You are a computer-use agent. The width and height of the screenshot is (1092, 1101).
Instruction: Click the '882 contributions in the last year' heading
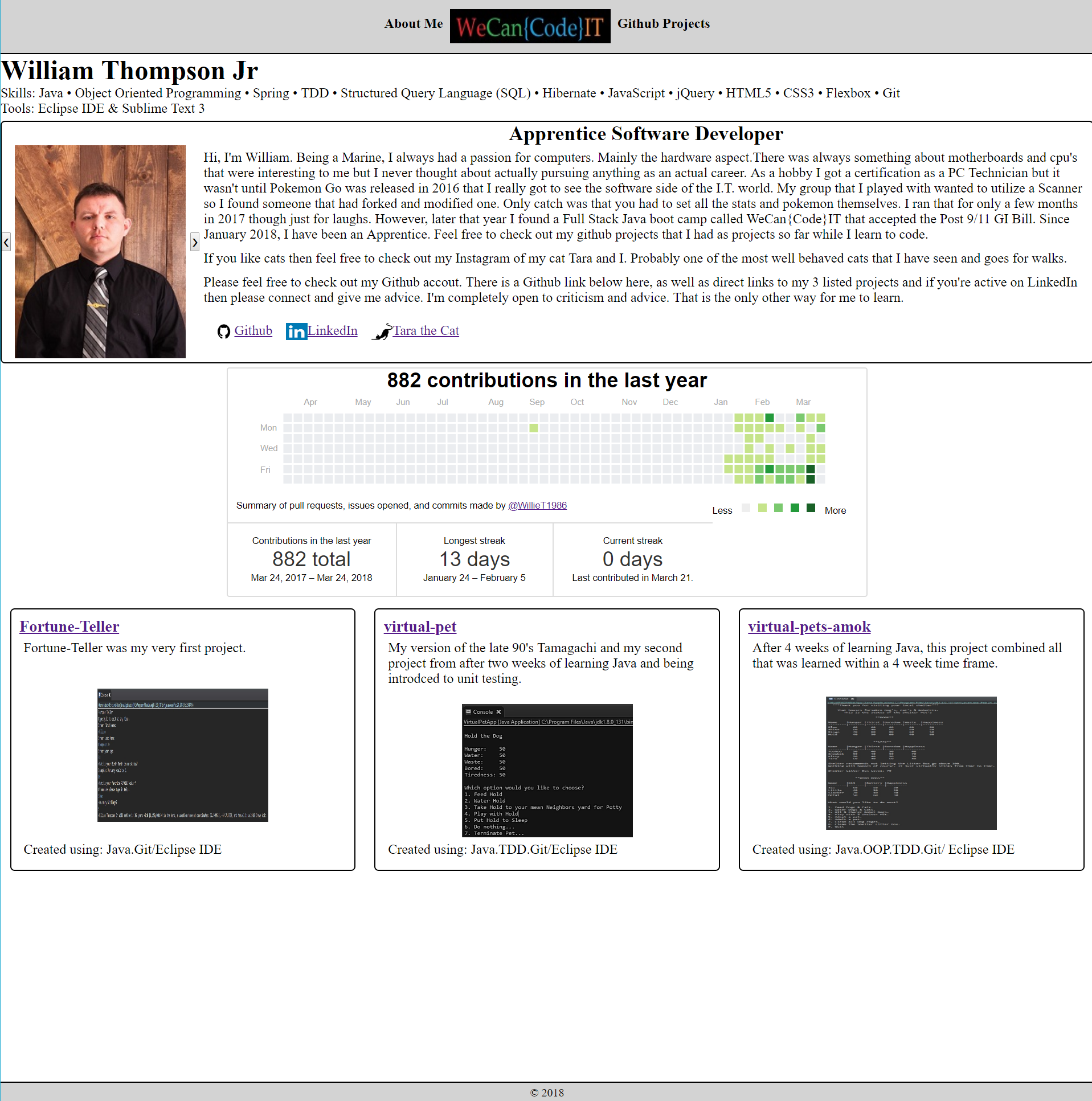(x=547, y=380)
